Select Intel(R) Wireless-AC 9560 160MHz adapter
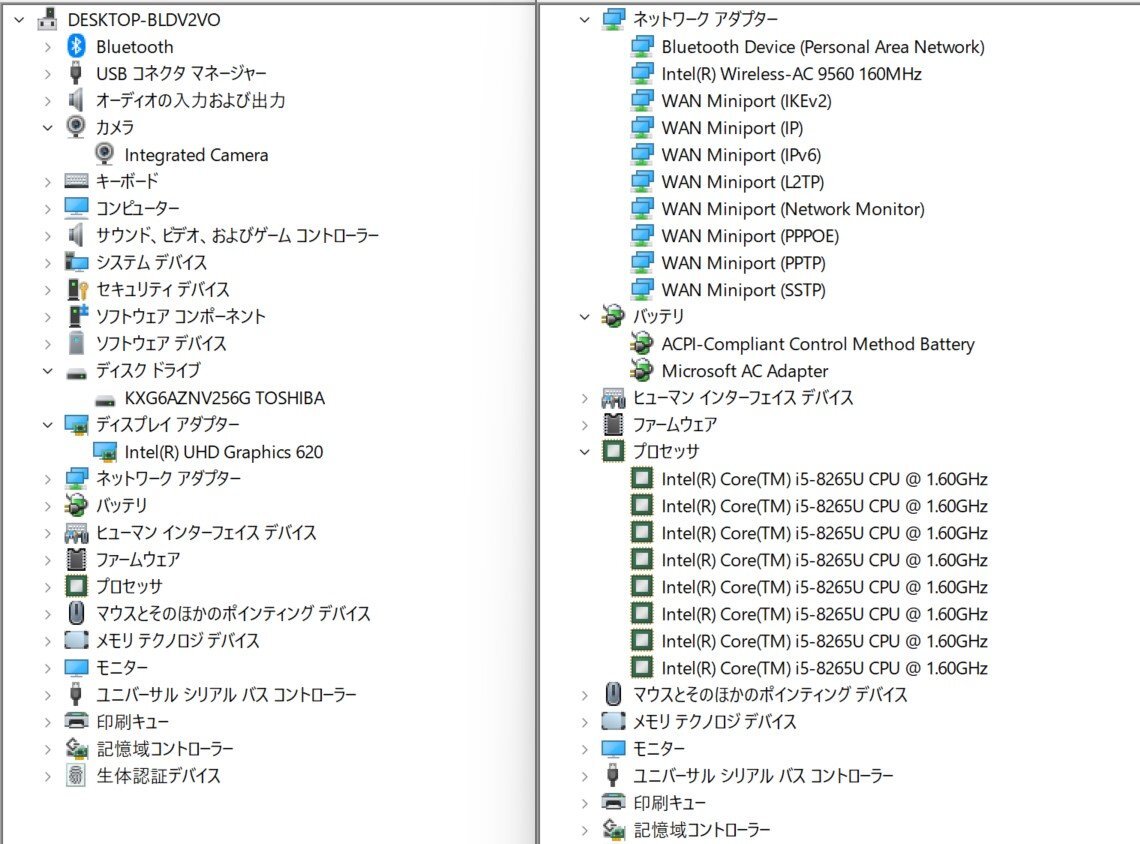This screenshot has height=844, width=1140. (x=791, y=73)
